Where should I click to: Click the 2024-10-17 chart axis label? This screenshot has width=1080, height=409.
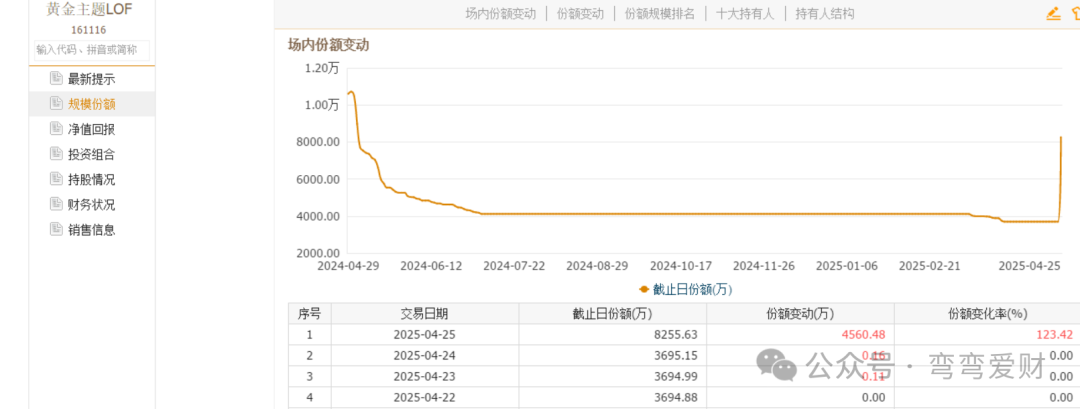[x=681, y=266]
